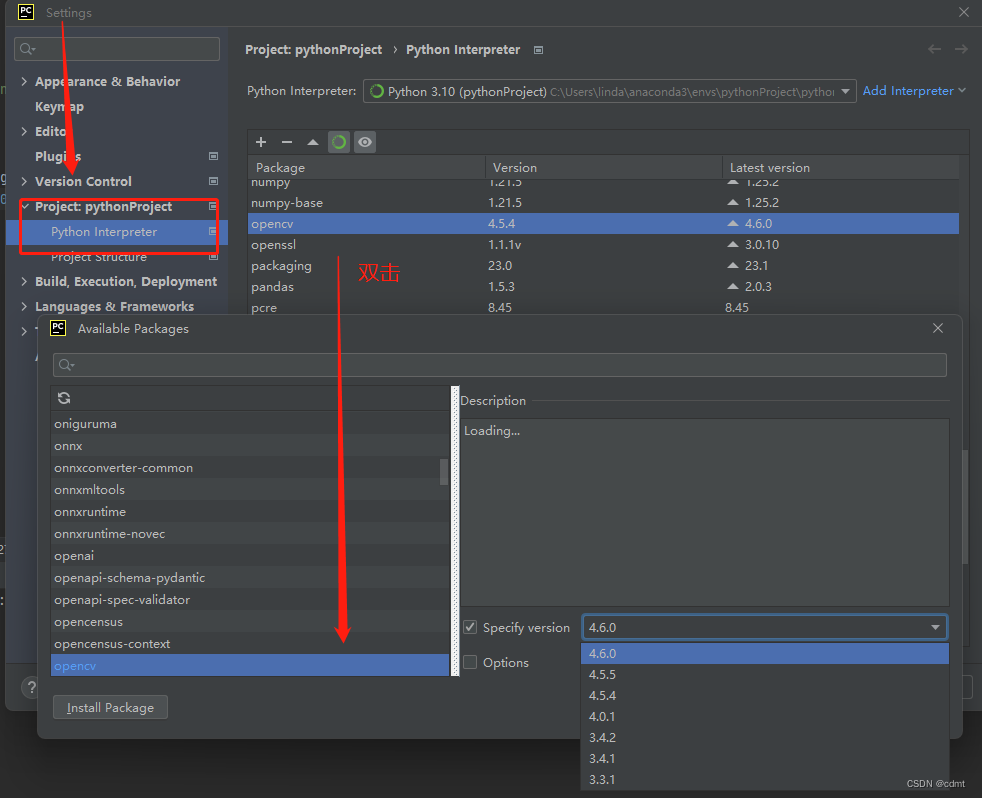Click the uninstall package minus icon
The image size is (982, 798).
pyautogui.click(x=287, y=142)
